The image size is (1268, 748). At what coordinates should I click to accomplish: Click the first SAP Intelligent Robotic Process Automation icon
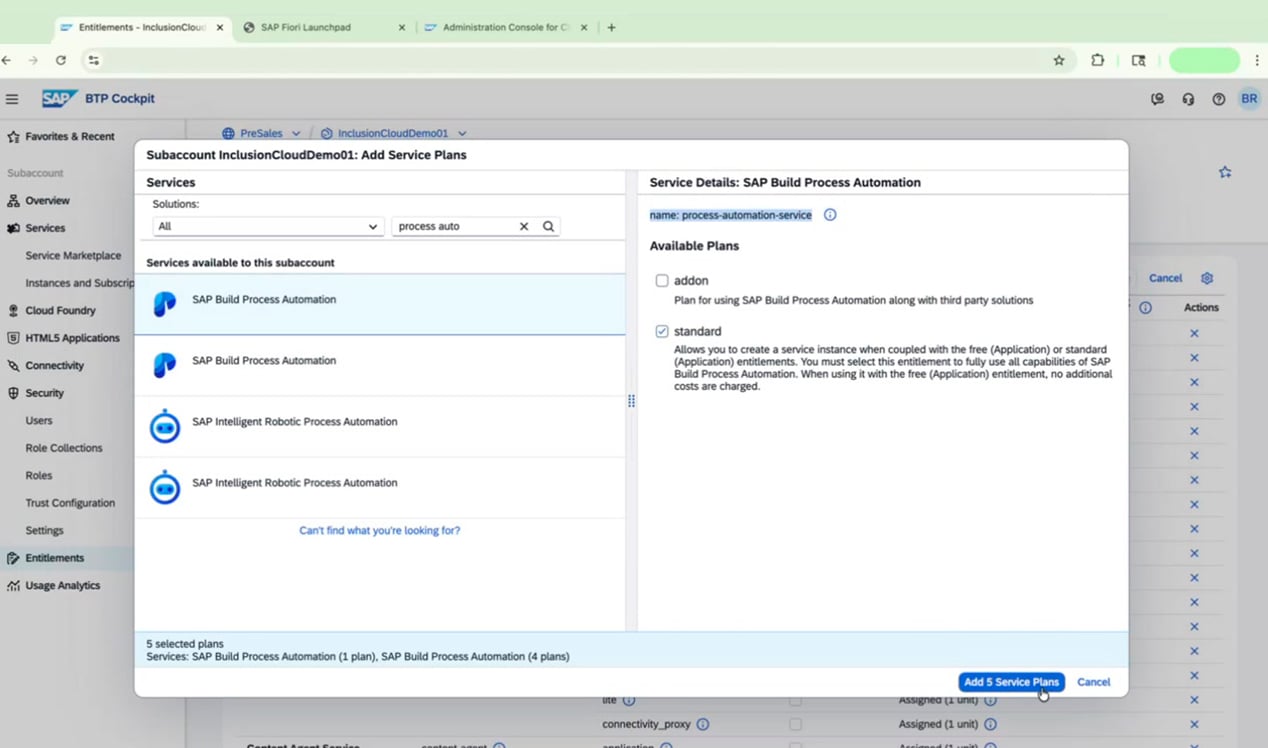pos(165,427)
